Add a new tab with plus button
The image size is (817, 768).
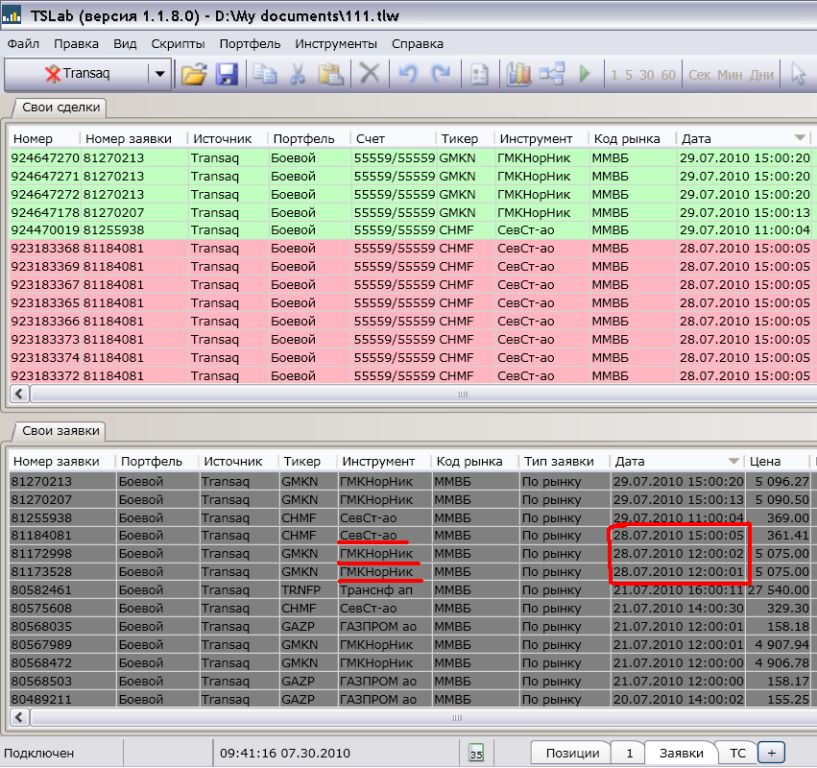click(770, 753)
